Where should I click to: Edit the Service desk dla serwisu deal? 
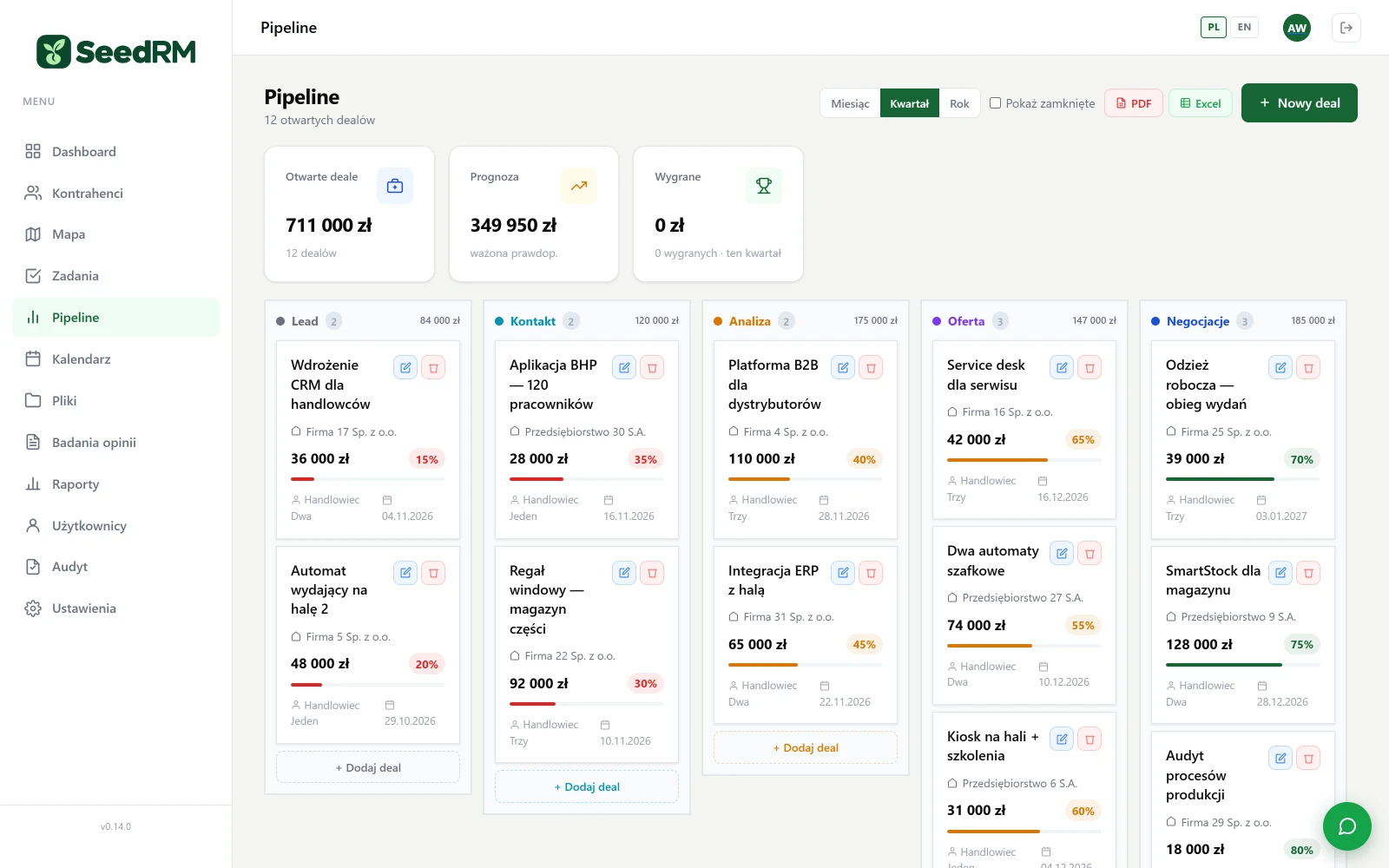[1062, 367]
